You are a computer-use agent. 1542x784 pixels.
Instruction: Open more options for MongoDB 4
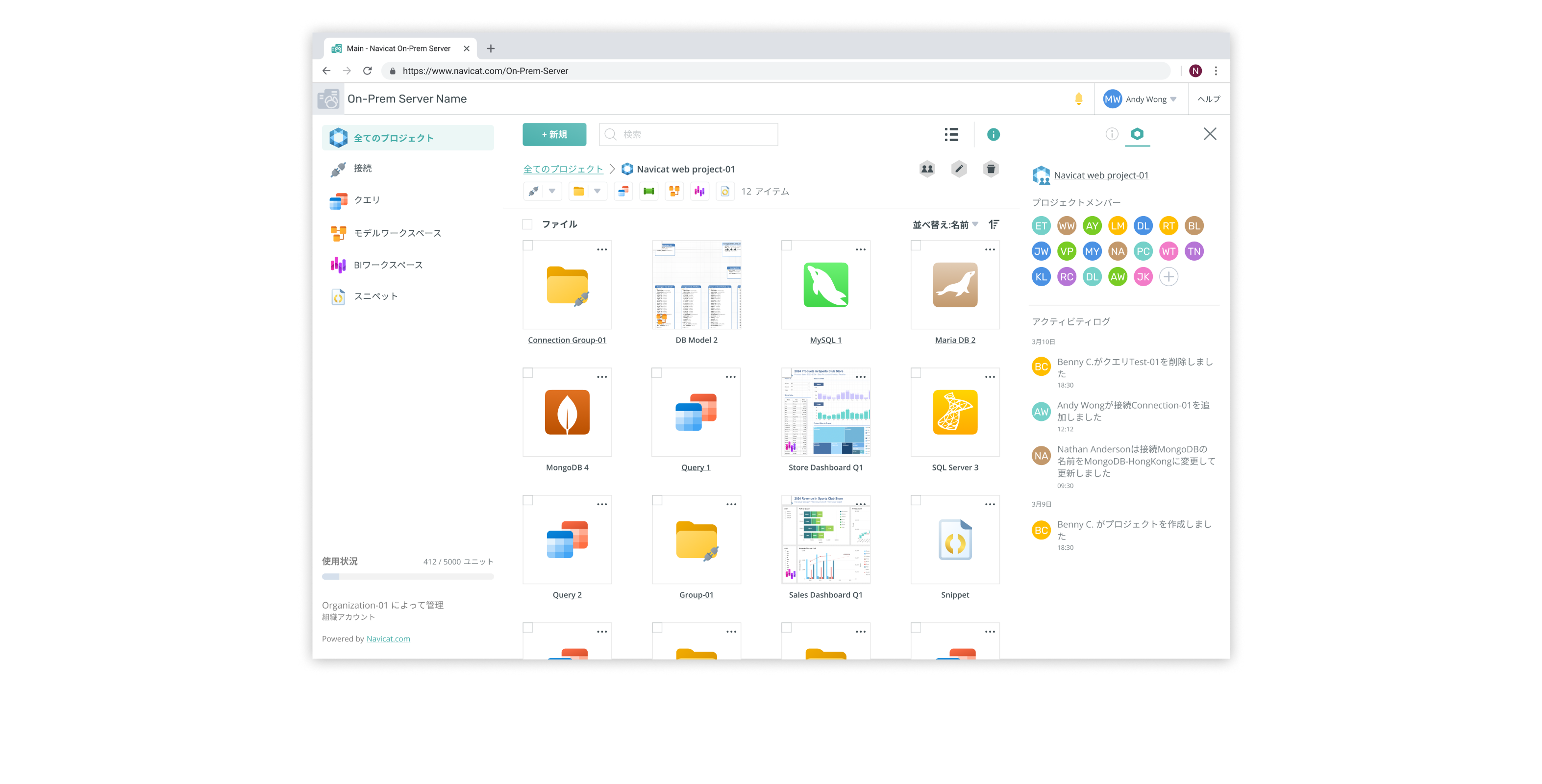click(x=601, y=377)
